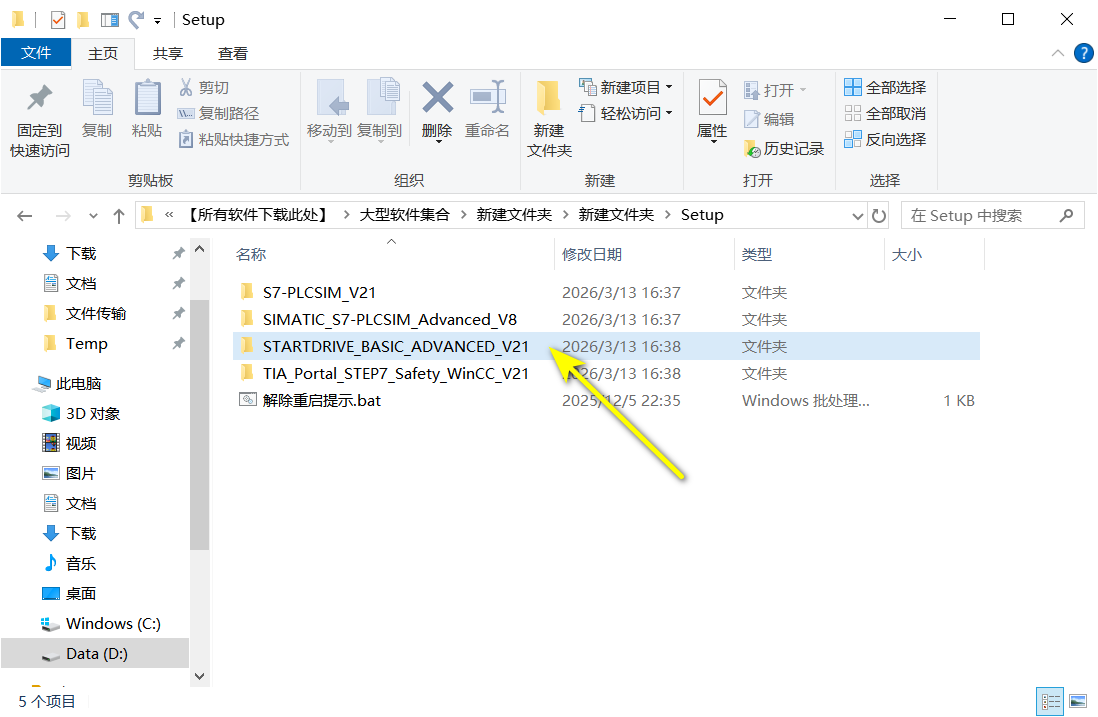Click Copy path (复制路径)
The width and height of the screenshot is (1098, 717).
pos(218,113)
